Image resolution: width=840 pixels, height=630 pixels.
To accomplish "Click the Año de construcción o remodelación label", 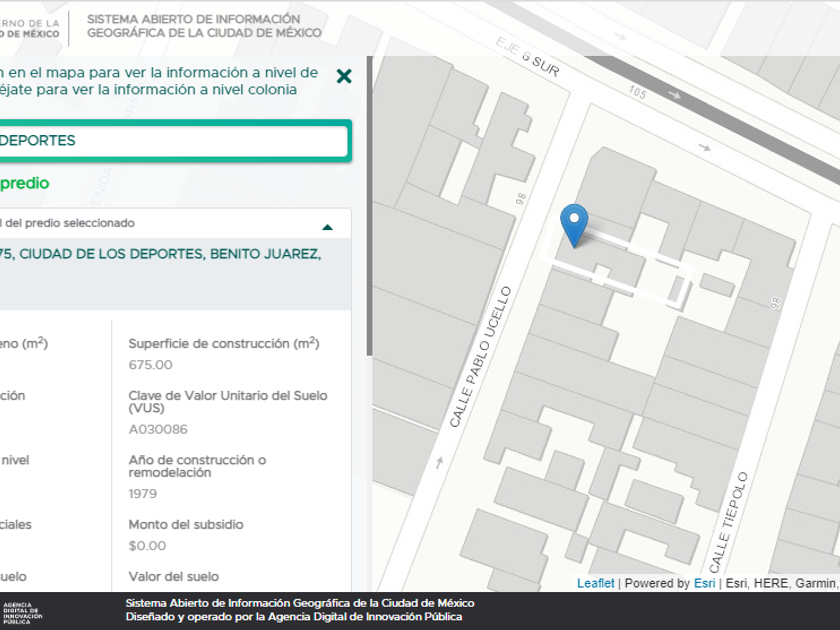I will 197,466.
